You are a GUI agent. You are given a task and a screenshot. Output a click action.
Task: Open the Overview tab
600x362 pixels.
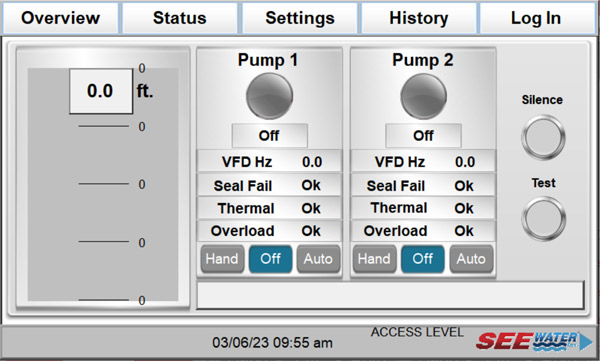pos(60,18)
